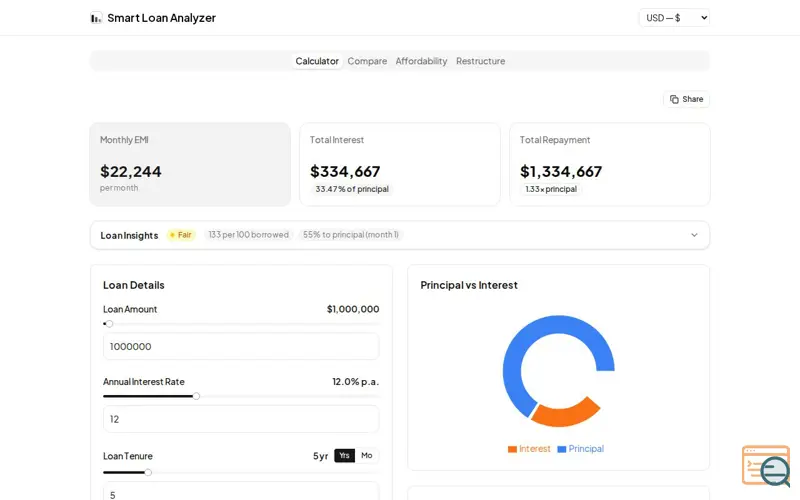Screen dimensions: 800x500
Task: Select Mo tenure unit toggle
Action: pyautogui.click(x=367, y=456)
